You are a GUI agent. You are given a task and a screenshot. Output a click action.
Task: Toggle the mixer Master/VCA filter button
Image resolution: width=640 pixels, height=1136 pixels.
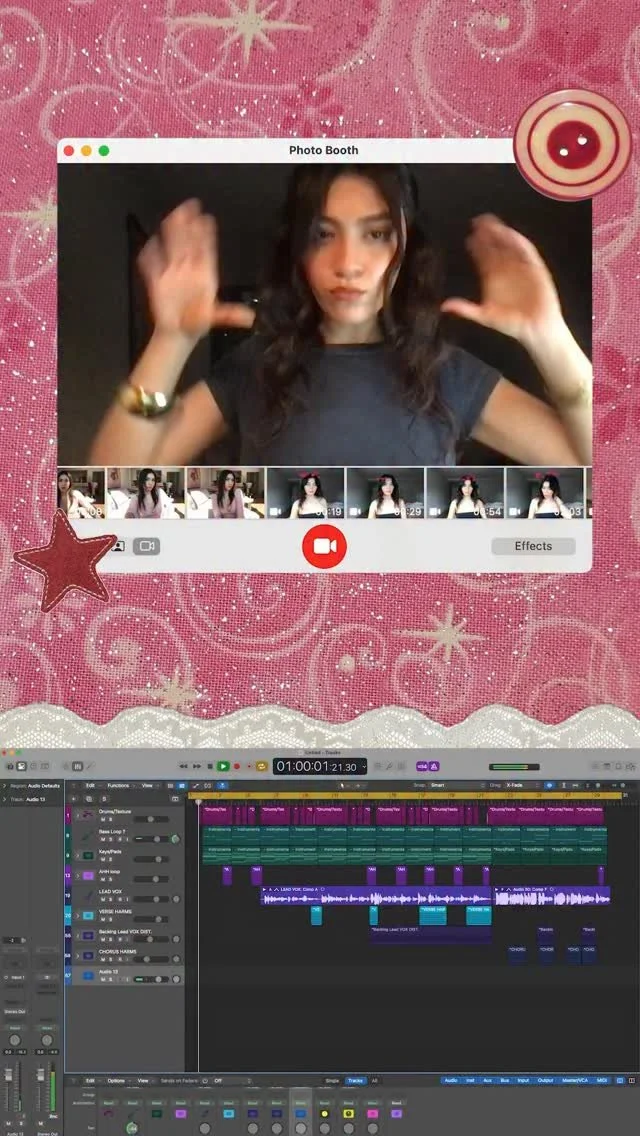point(575,1080)
